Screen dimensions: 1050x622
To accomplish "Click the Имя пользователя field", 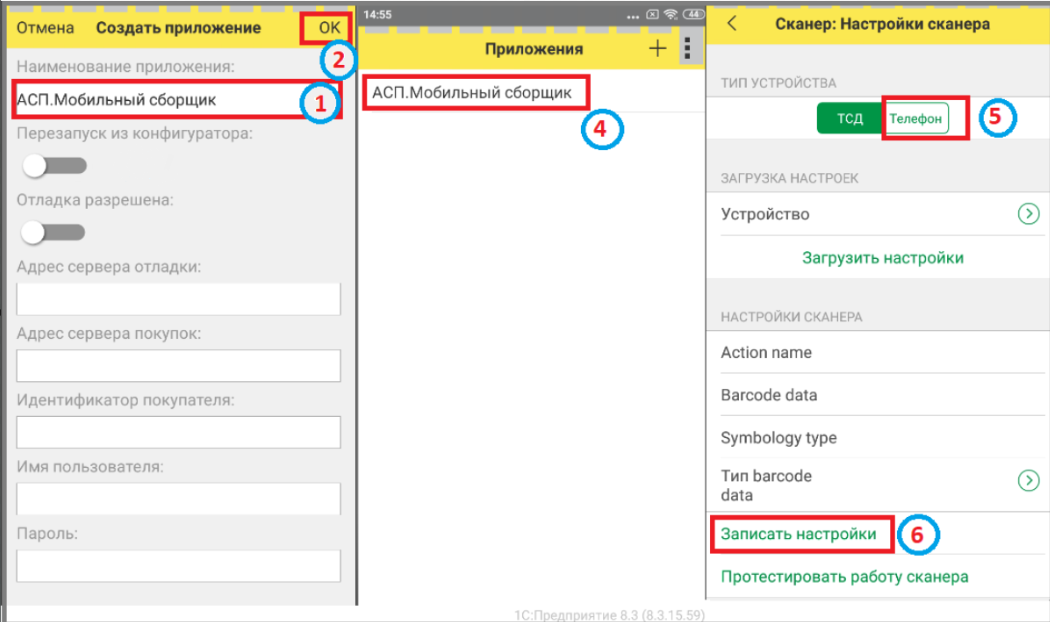I will (x=178, y=499).
